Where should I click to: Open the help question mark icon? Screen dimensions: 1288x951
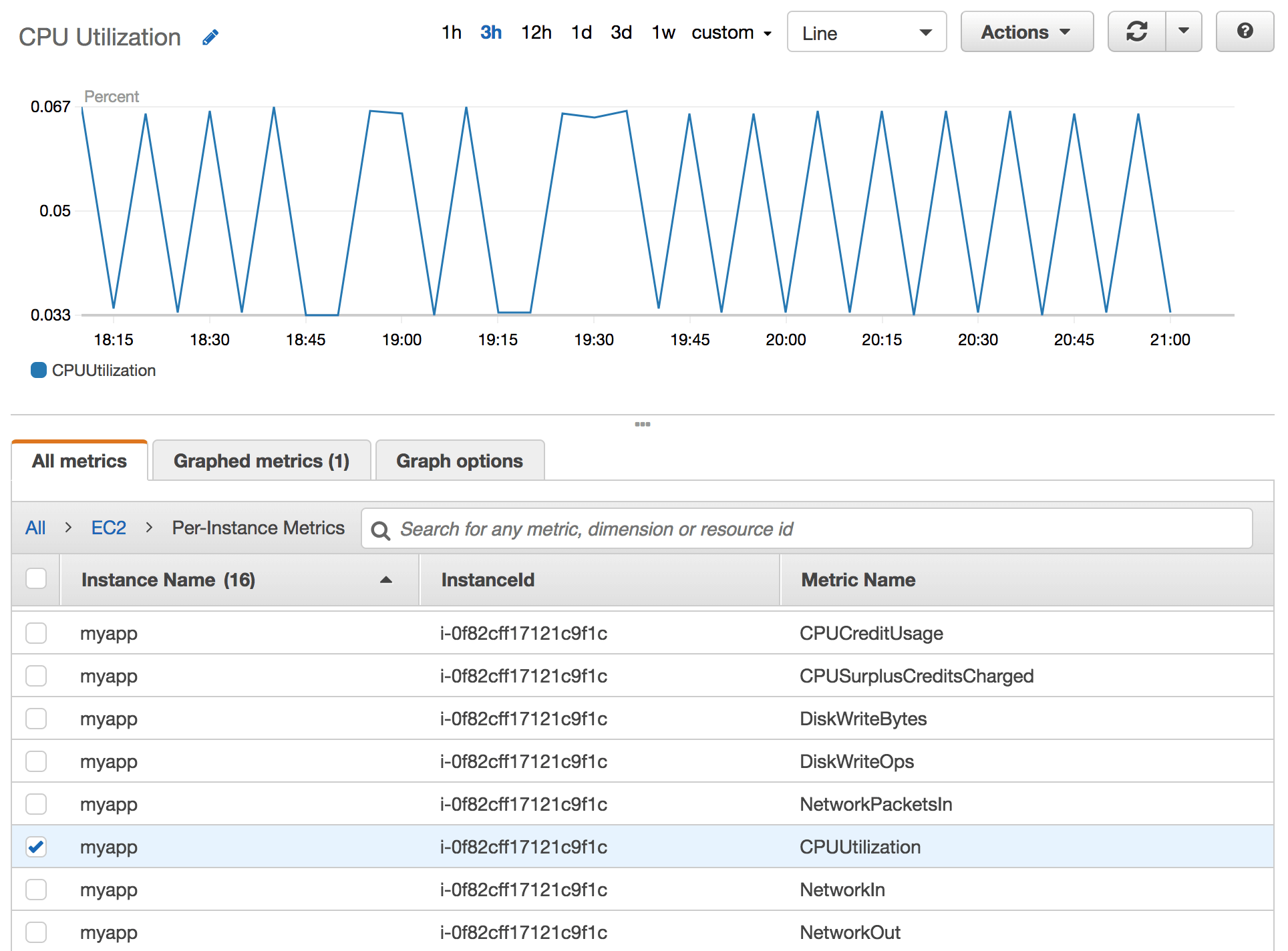click(x=1245, y=31)
